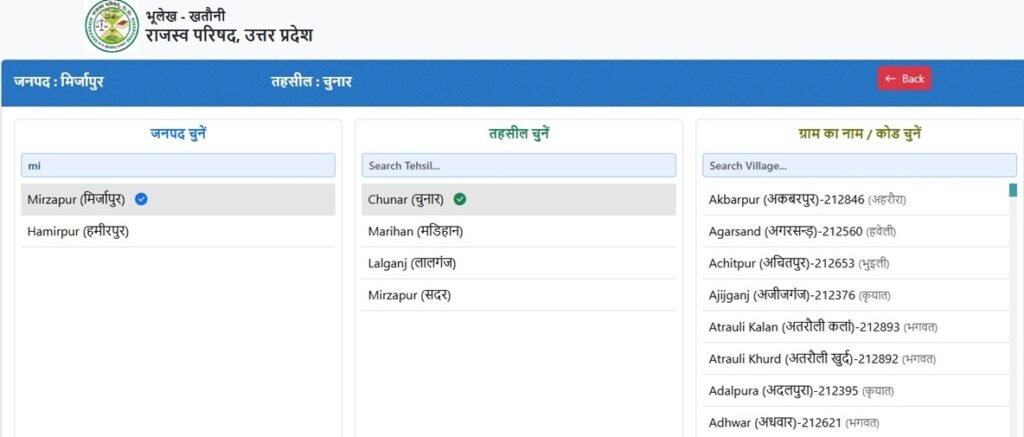Click the blue checkmark beside Mirzapur district
The height and width of the screenshot is (437, 1024).
141,199
